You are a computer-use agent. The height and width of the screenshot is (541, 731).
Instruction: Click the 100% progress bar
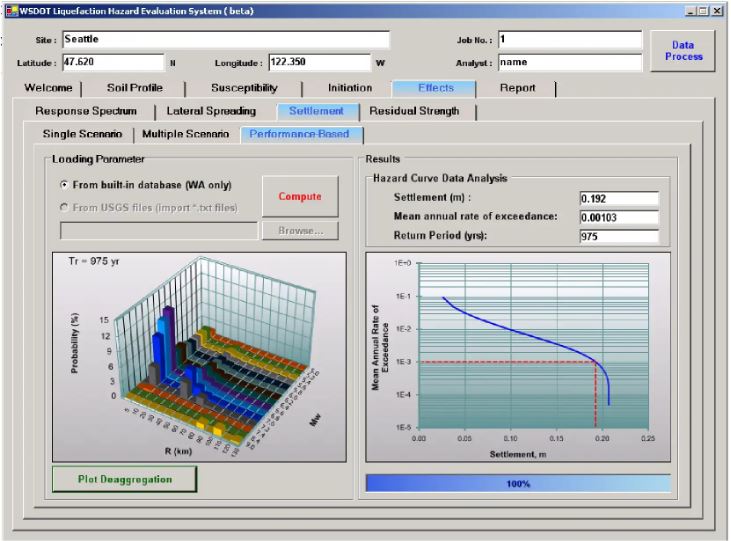pos(518,483)
